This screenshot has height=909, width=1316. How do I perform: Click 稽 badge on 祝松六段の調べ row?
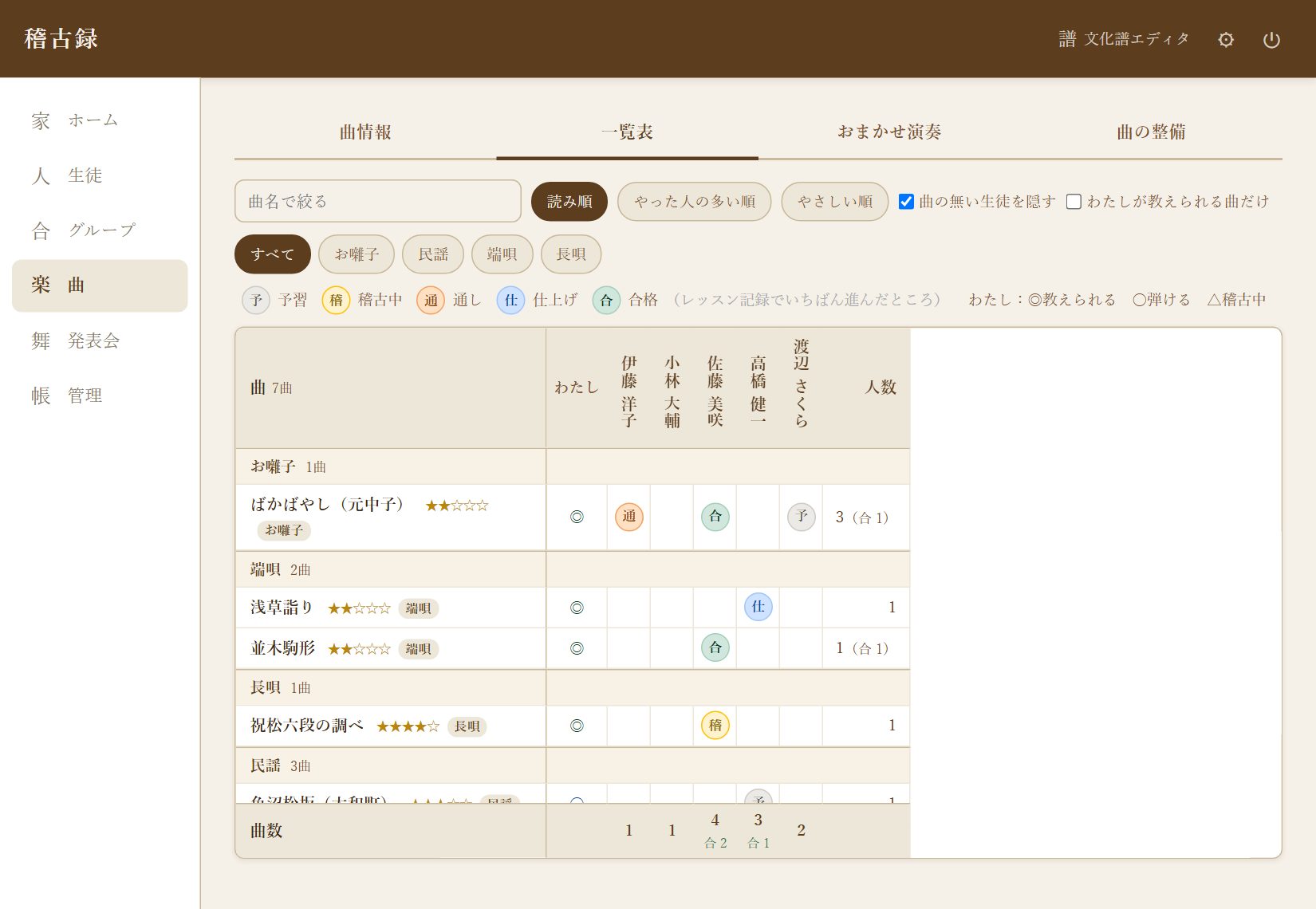tap(715, 726)
